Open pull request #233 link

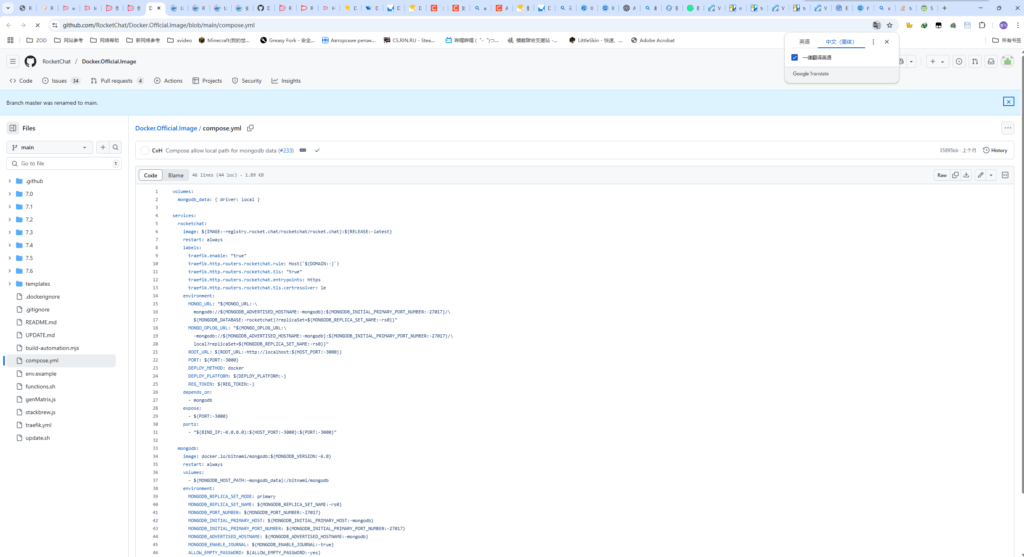[286, 150]
